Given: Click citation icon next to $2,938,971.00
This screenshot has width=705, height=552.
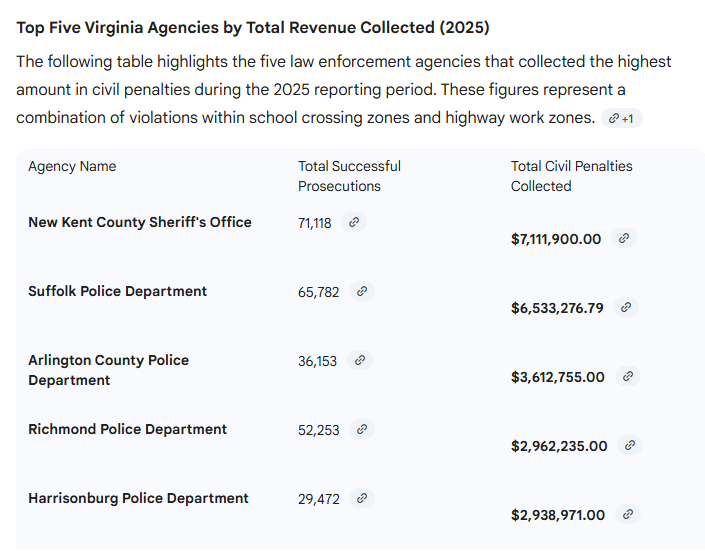Looking at the screenshot, I should [x=628, y=515].
